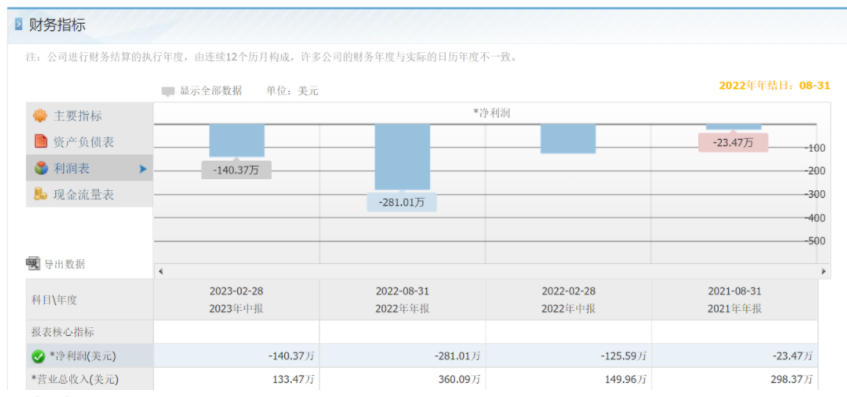Click the 导出数据 export icon

33,264
